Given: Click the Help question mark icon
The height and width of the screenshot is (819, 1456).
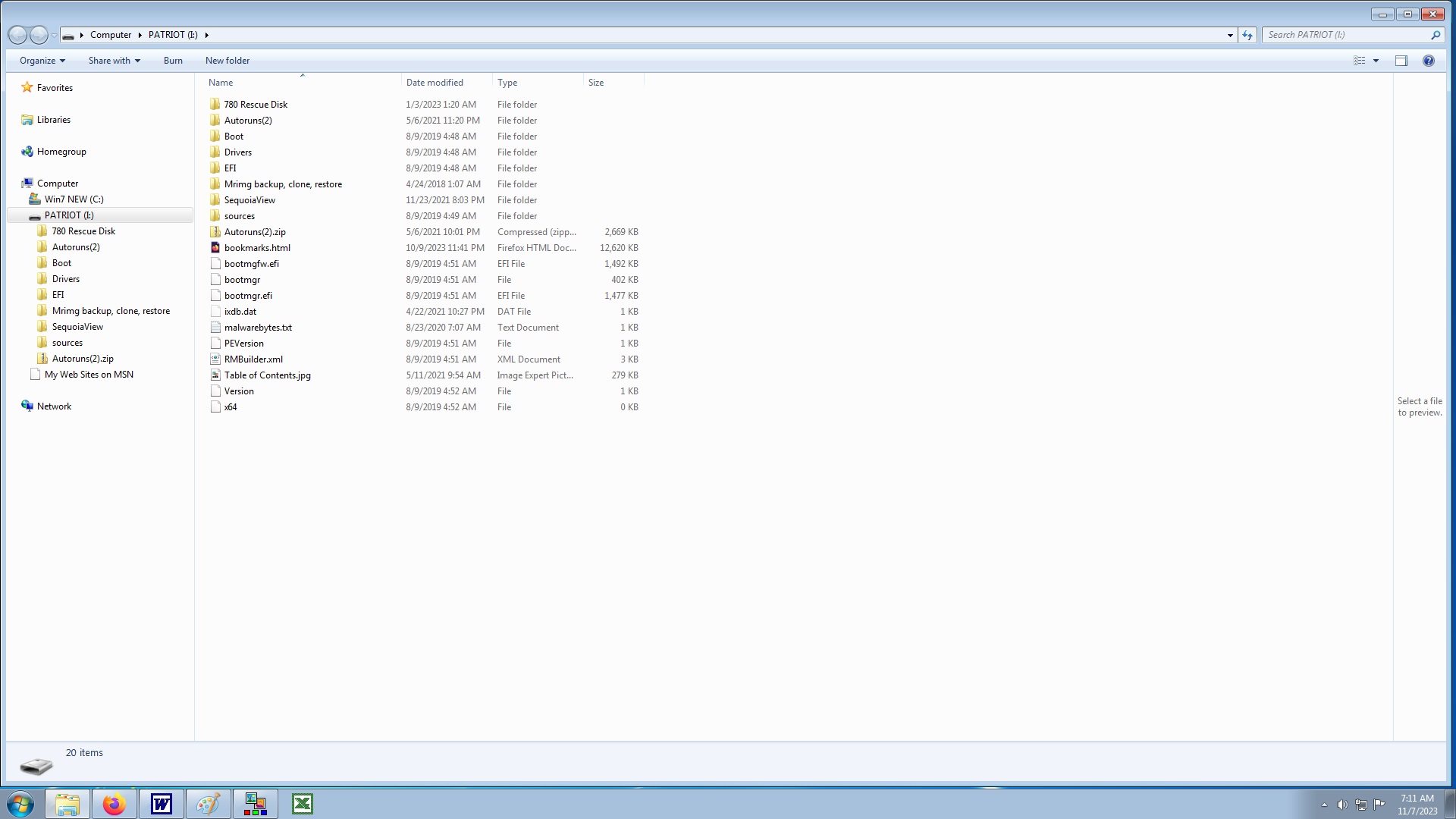Looking at the screenshot, I should point(1428,61).
